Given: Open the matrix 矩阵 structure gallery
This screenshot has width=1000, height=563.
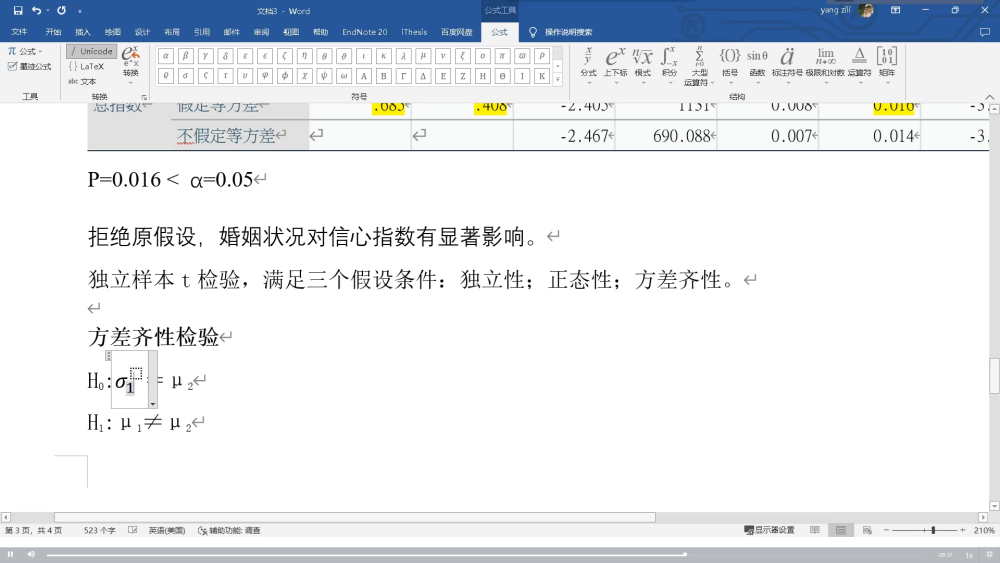Looking at the screenshot, I should pos(886,61).
